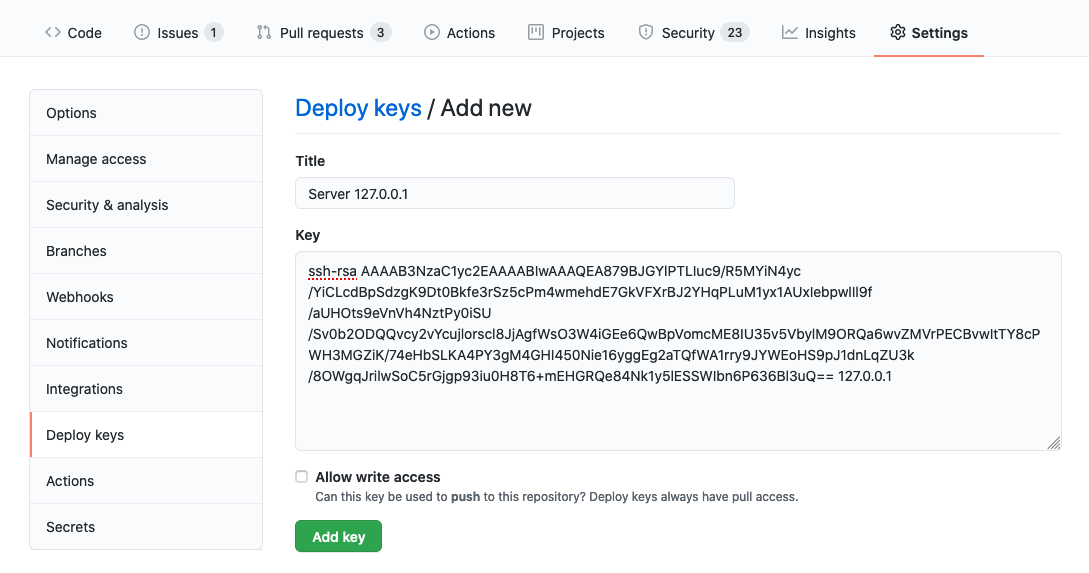This screenshot has height=573, width=1089.
Task: Click the Issues circle icon
Action: (142, 33)
